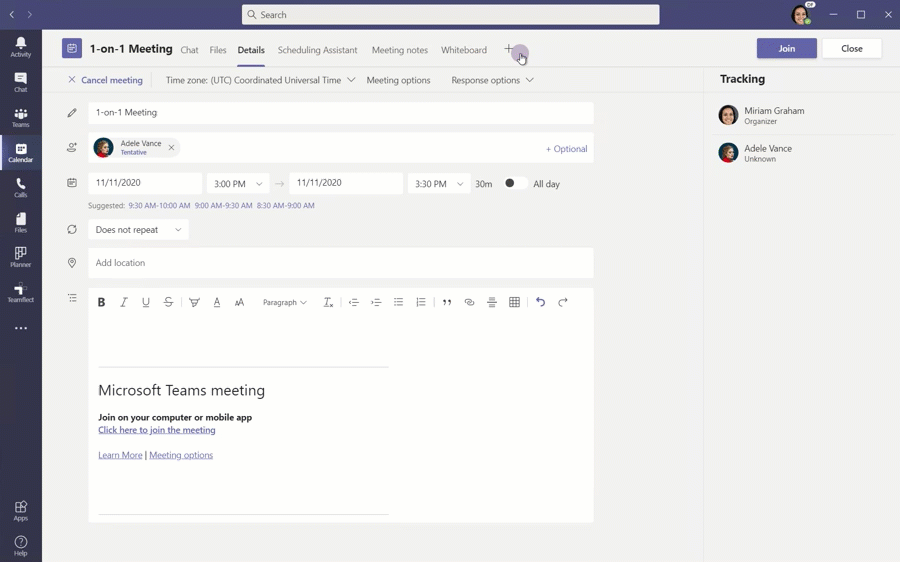Open the Whiteboard tab
Screen dimensions: 900x562
464,50
